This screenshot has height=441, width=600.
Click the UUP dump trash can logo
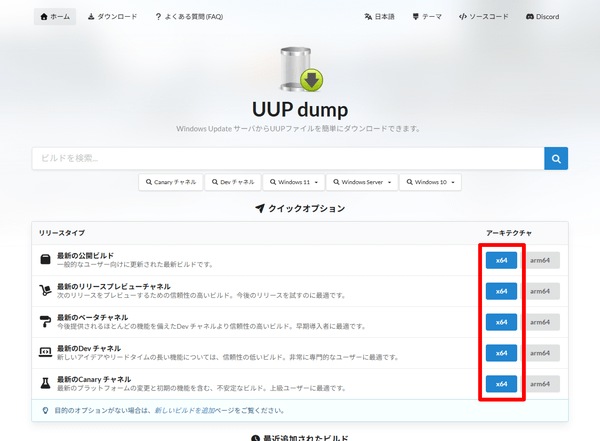pyautogui.click(x=299, y=66)
